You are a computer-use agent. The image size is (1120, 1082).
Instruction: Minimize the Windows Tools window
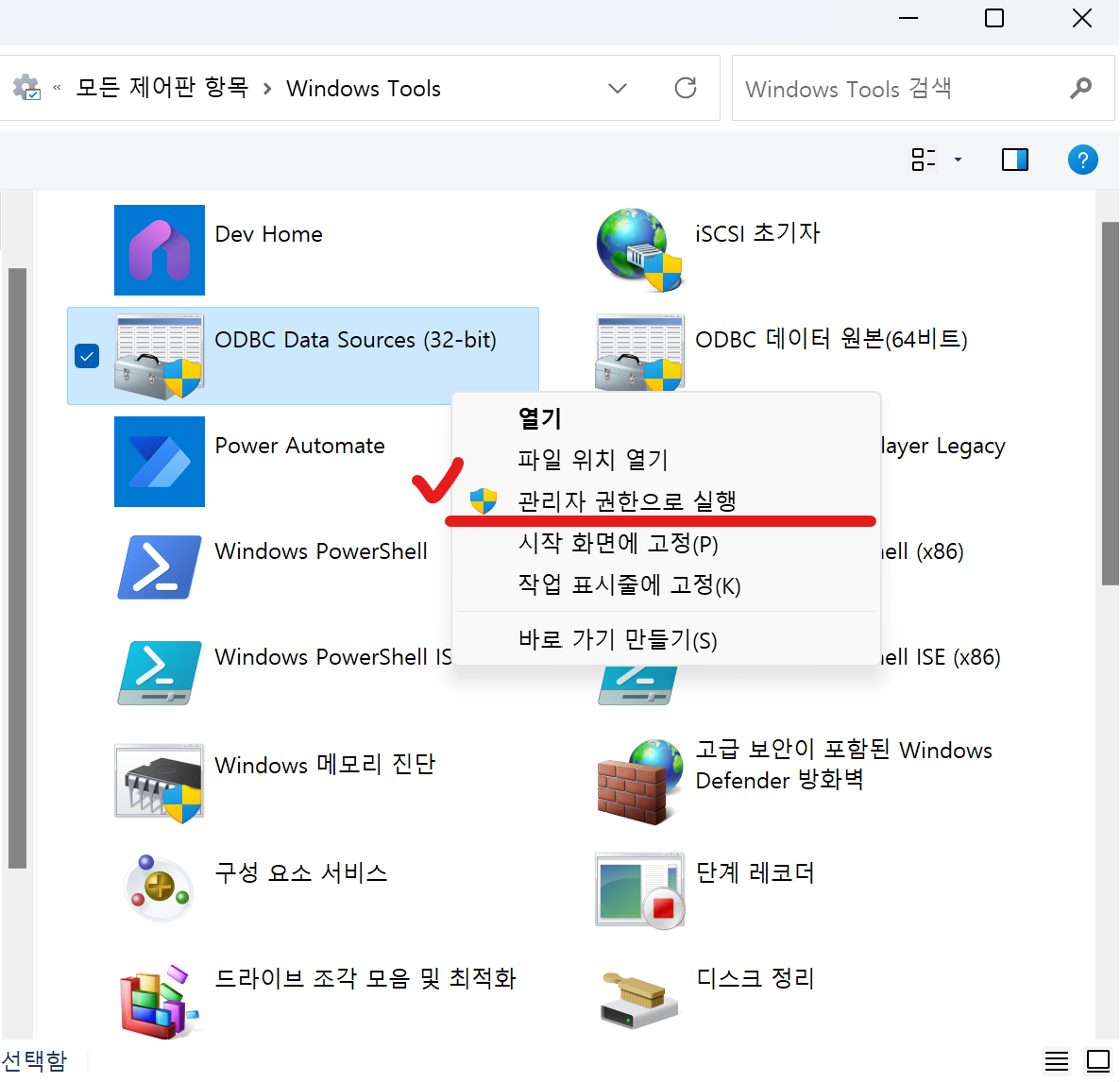tap(908, 18)
